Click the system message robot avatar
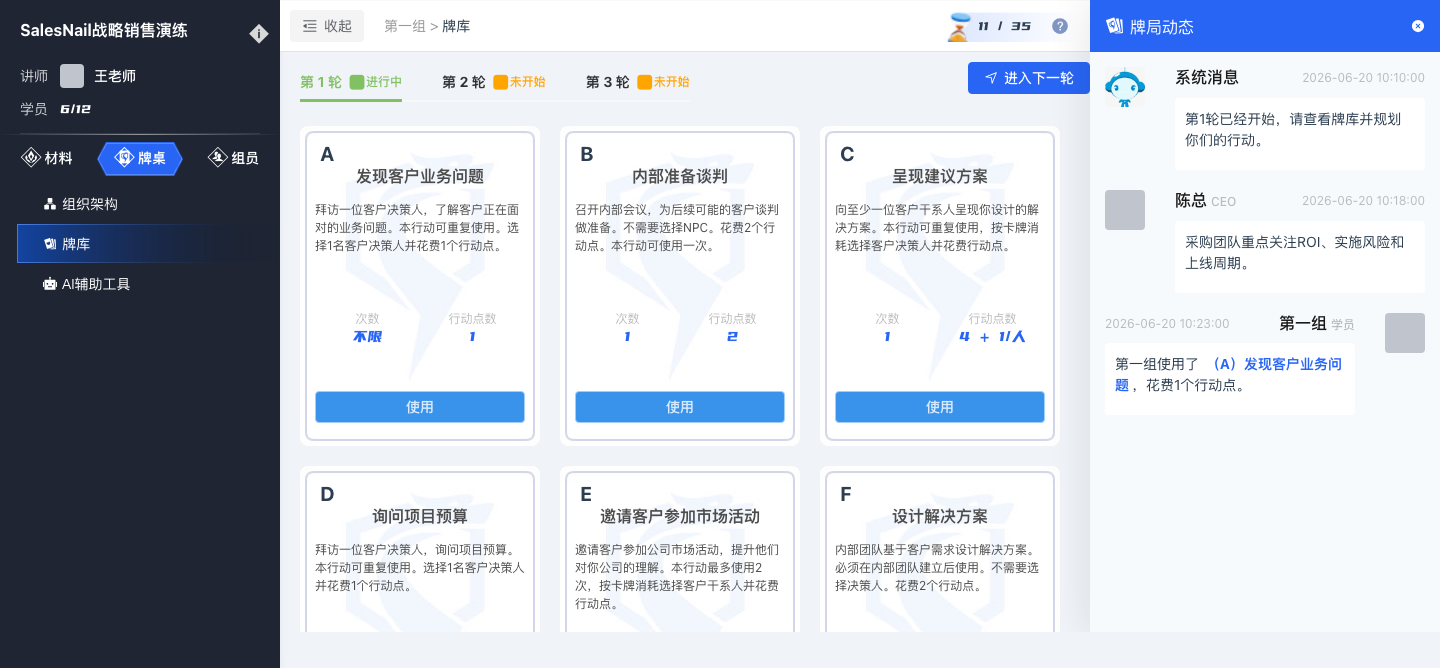Image resolution: width=1440 pixels, height=668 pixels. tap(1125, 89)
